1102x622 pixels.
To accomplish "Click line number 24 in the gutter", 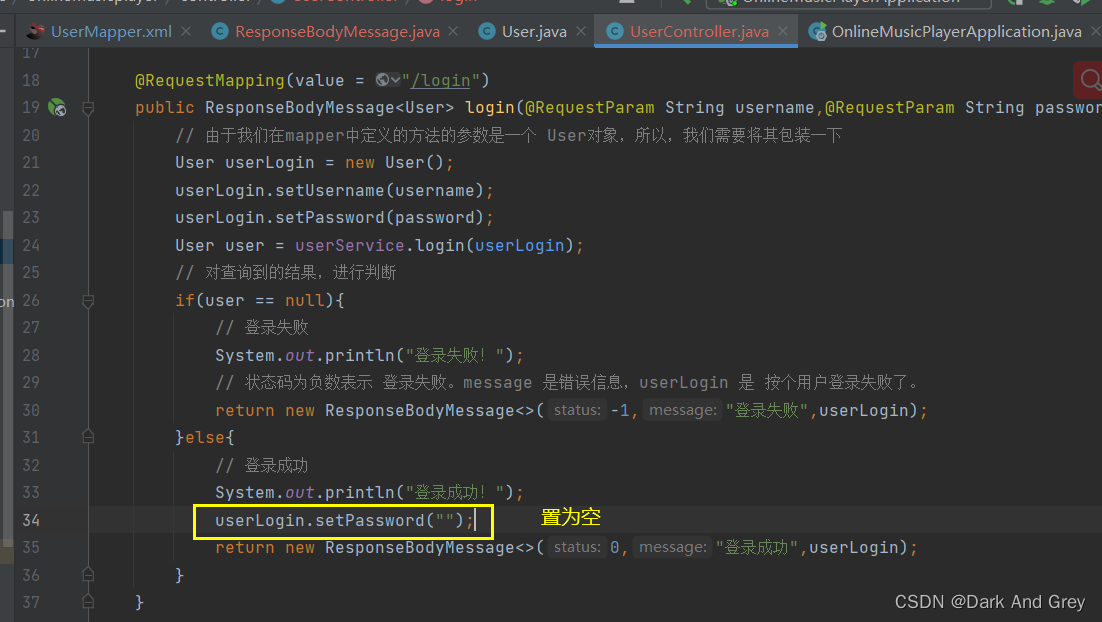I will point(31,245).
